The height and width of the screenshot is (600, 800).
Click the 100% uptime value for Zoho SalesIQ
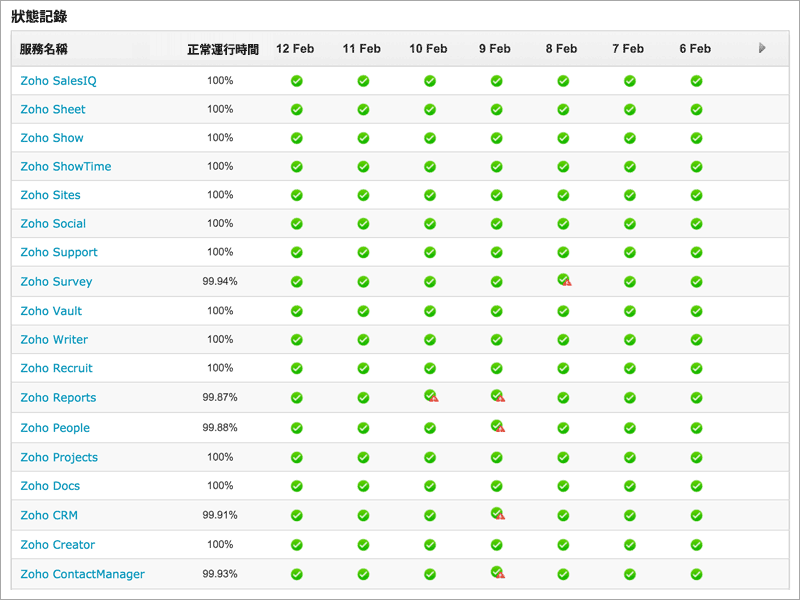pos(220,80)
